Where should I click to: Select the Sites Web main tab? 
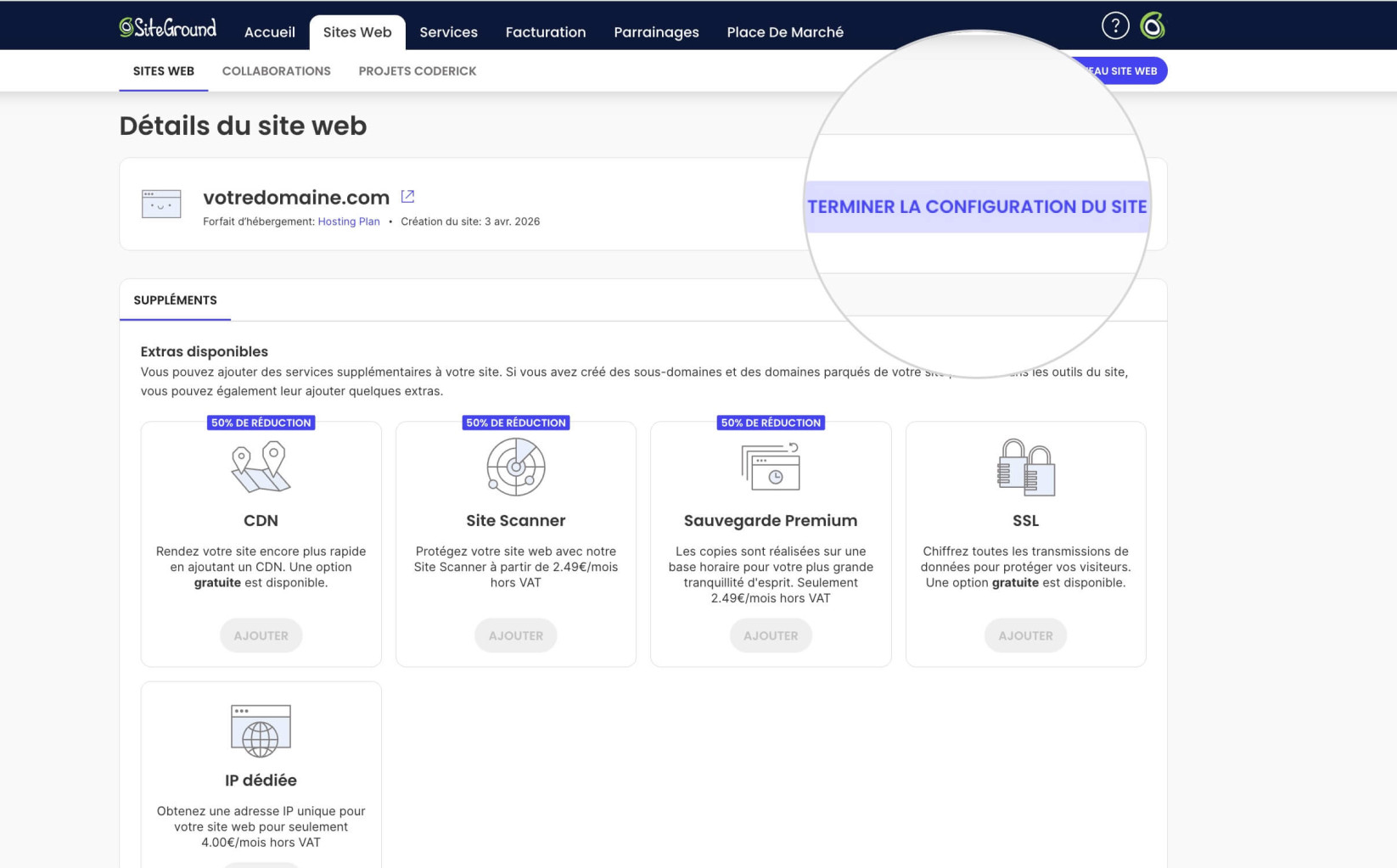coord(357,32)
